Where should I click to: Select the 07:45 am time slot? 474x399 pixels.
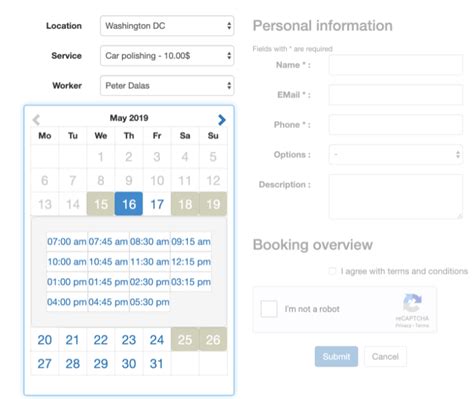point(108,241)
